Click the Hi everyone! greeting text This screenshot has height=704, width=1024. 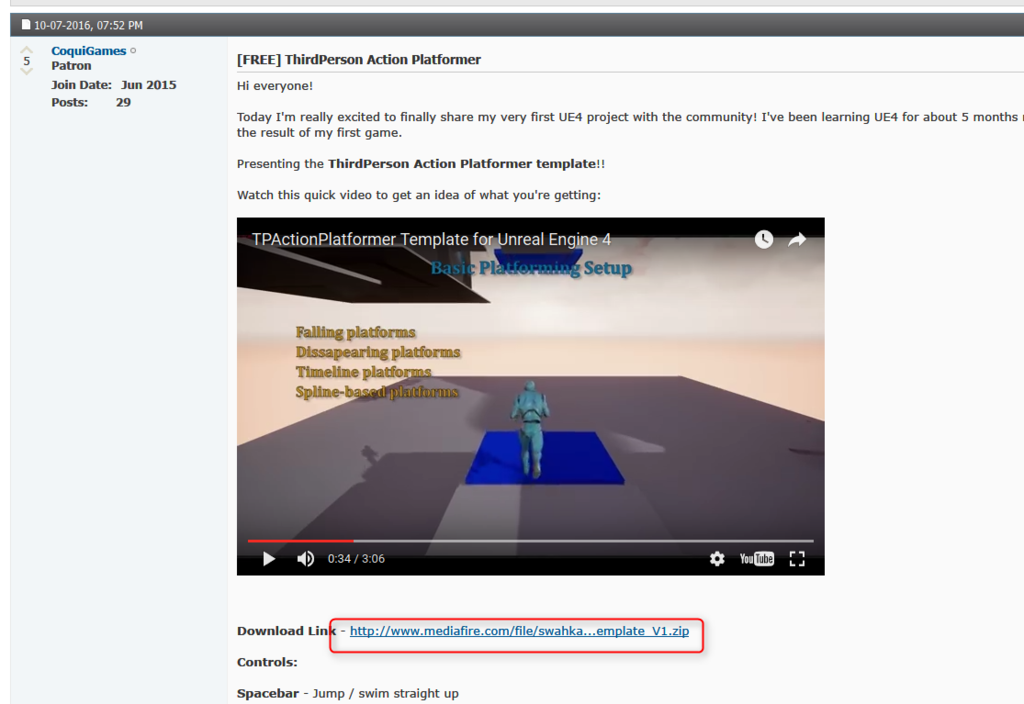[275, 86]
